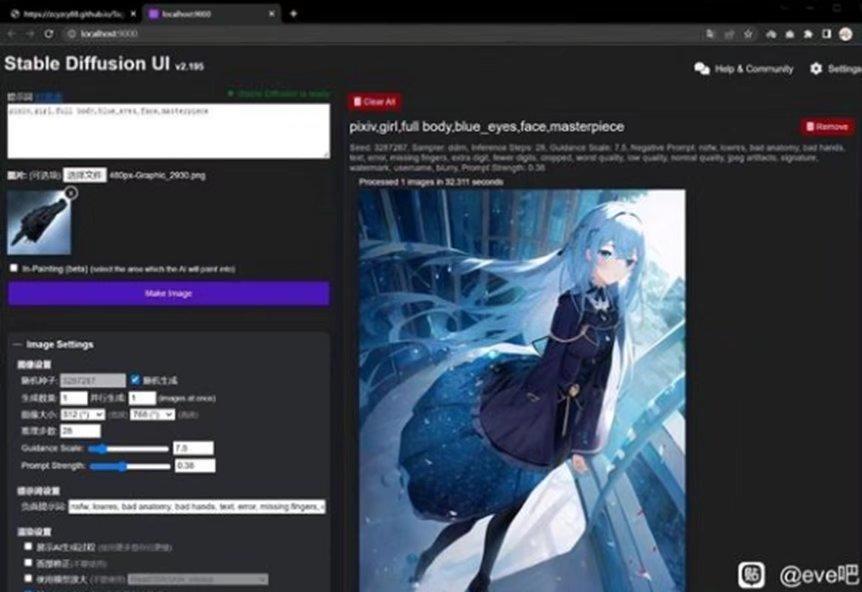Click the site info icon in address bar
Screen dimensions: 862x592
click(x=71, y=34)
